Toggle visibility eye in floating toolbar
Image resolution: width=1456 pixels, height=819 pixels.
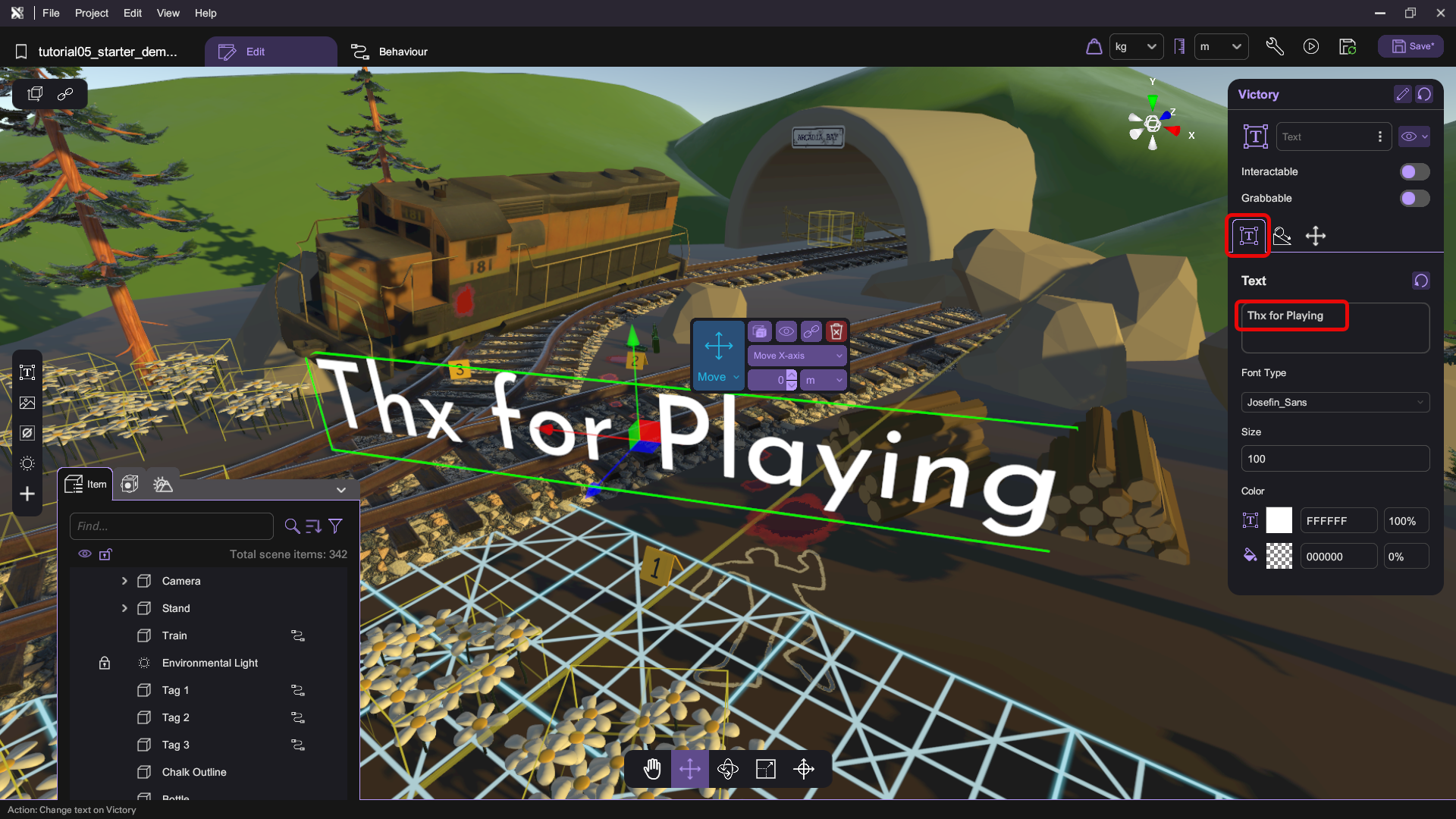[786, 331]
